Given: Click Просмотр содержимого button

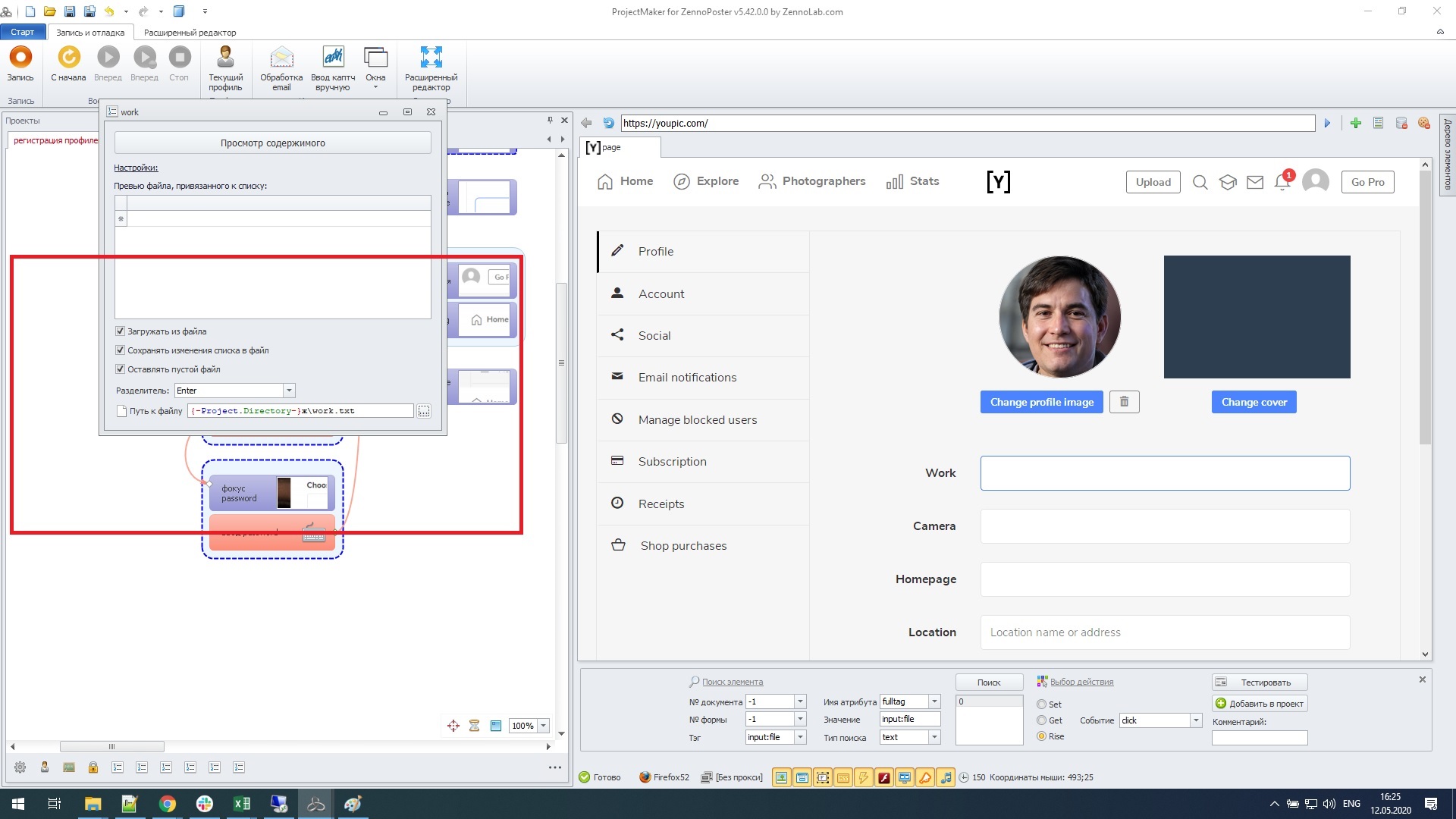Looking at the screenshot, I should tap(272, 143).
